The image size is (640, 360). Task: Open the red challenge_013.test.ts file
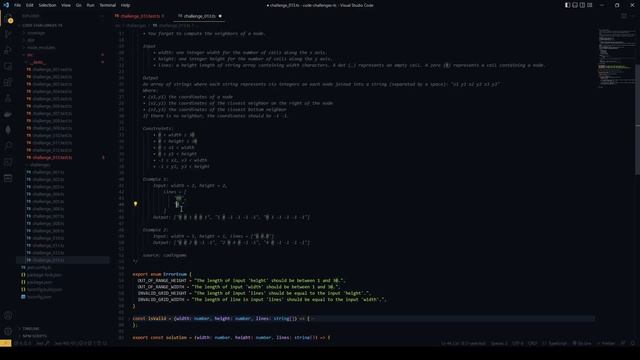point(52,158)
